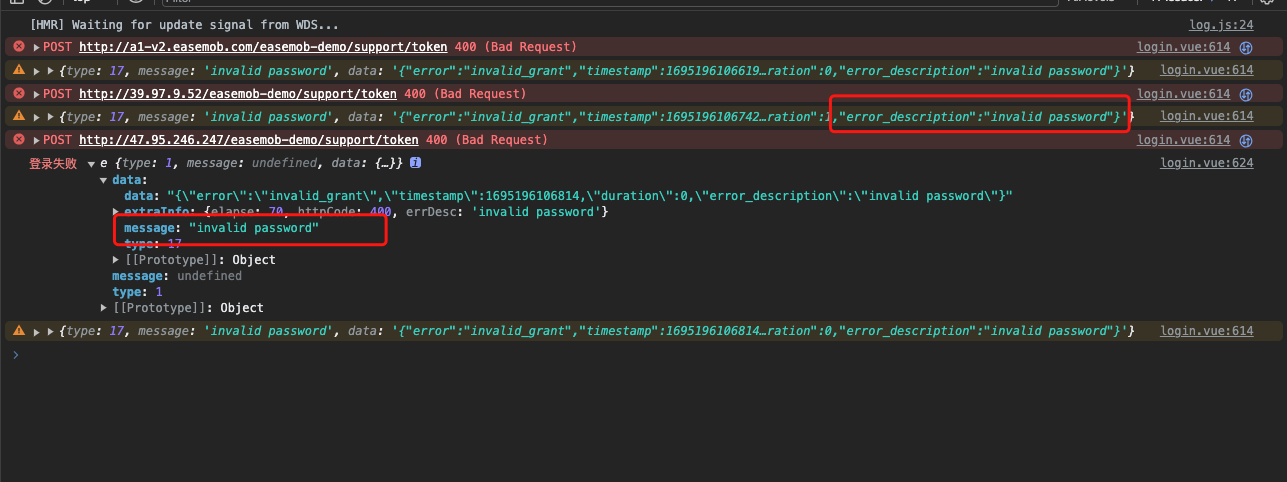Collapse the data: property node
1287x482 pixels.
[x=103, y=180]
